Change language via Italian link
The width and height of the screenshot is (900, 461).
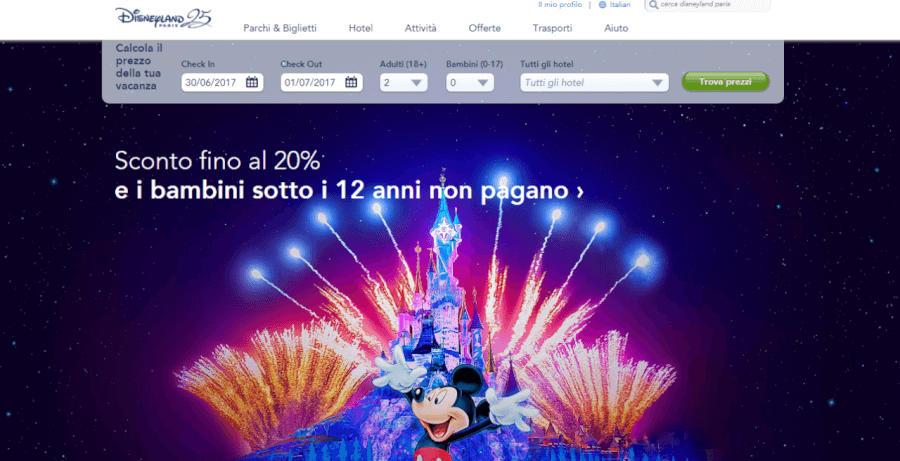(620, 5)
